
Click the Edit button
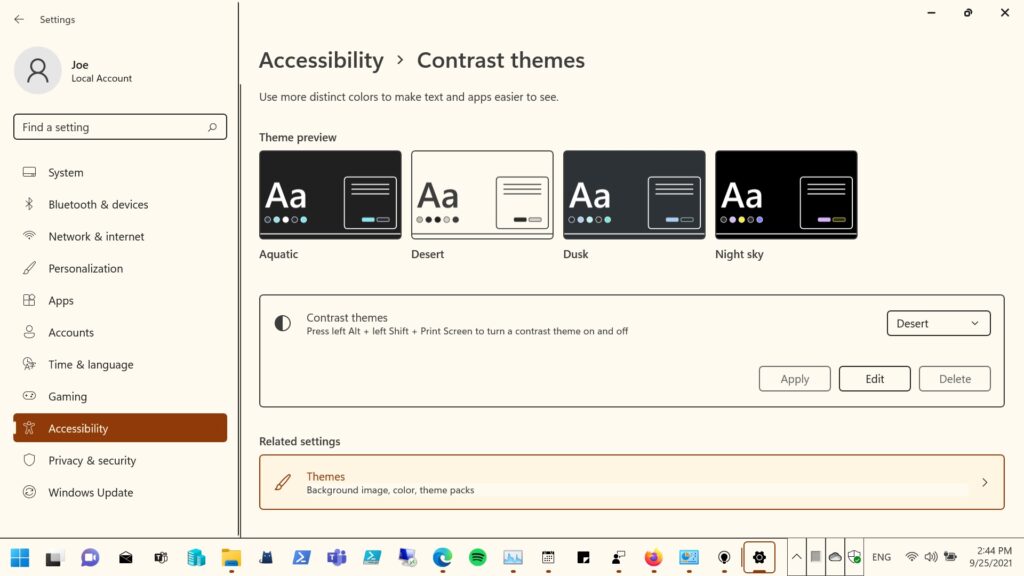[874, 379]
